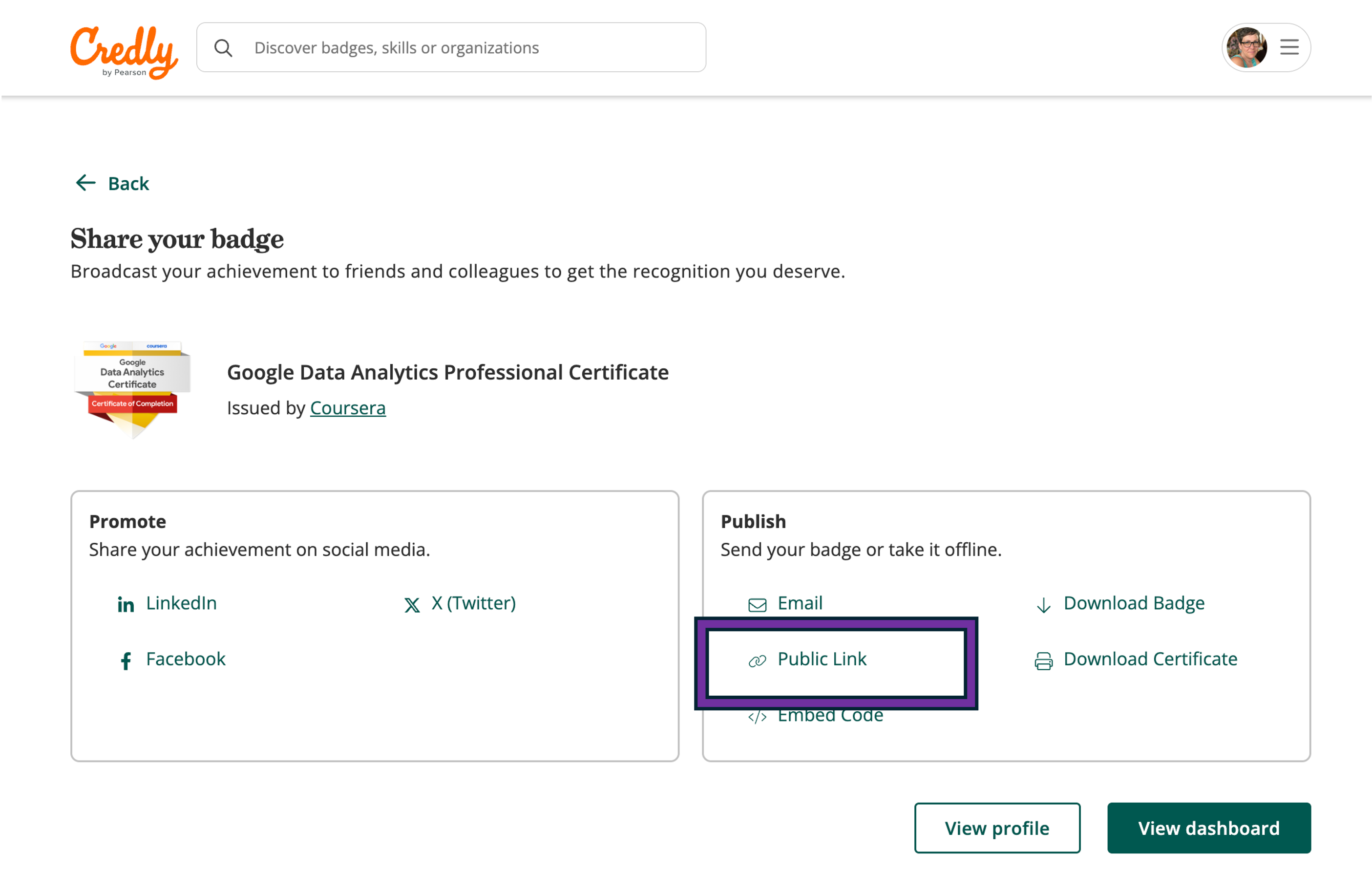This screenshot has width=1372, height=893.
Task: Click the code brackets Embed icon
Action: (x=758, y=717)
